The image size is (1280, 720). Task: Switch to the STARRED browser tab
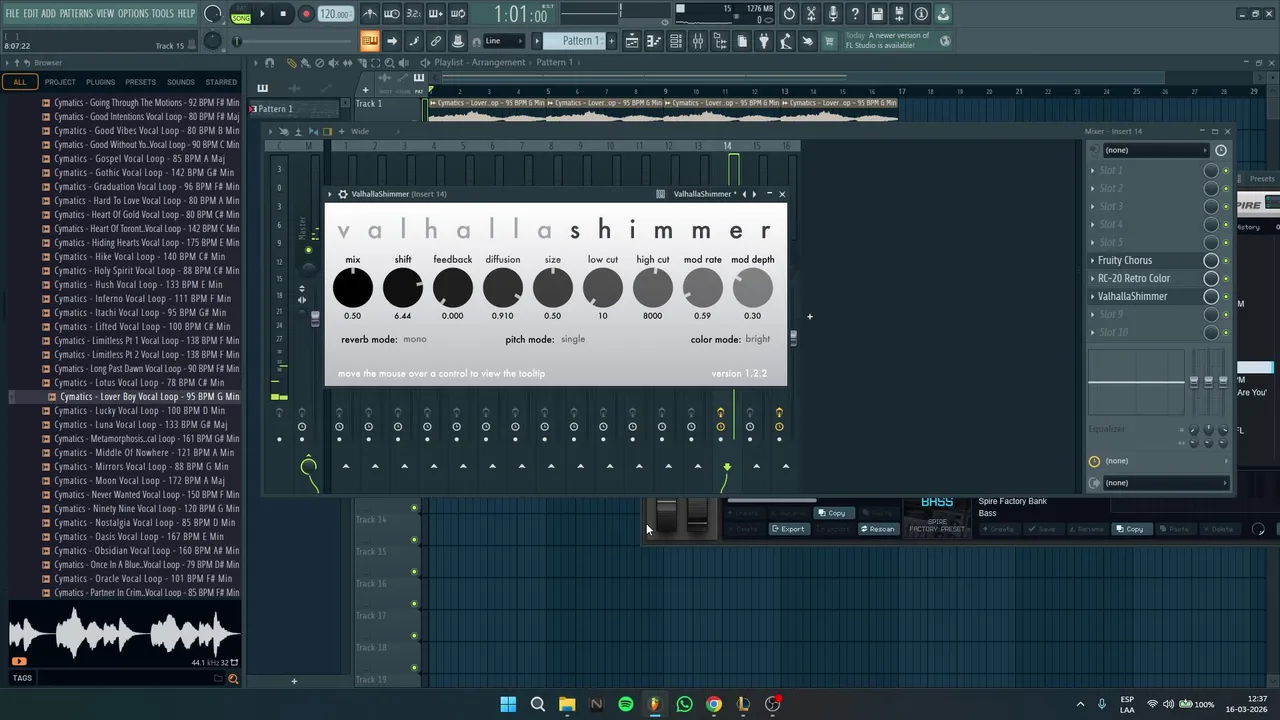[x=221, y=82]
